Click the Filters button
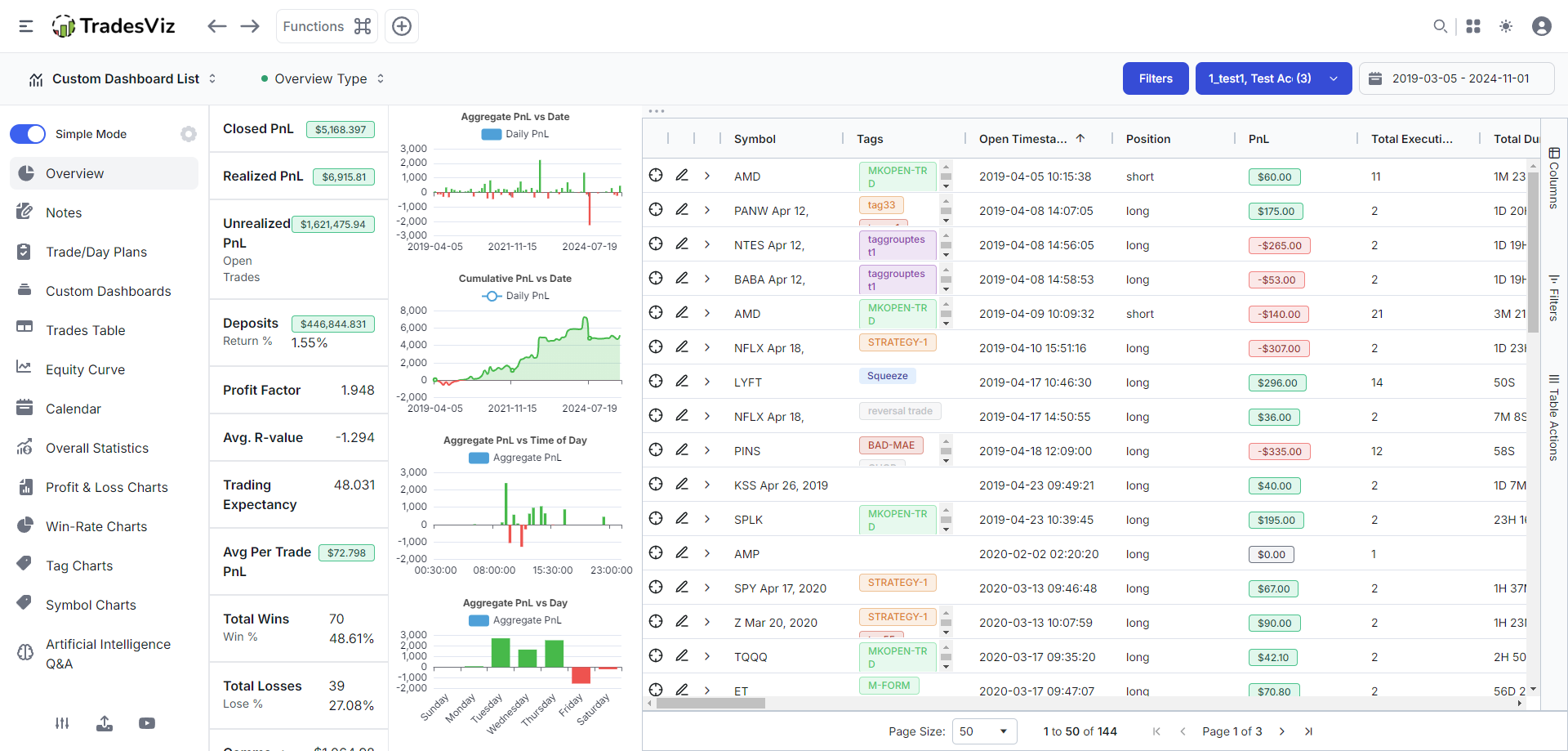 [x=1156, y=78]
